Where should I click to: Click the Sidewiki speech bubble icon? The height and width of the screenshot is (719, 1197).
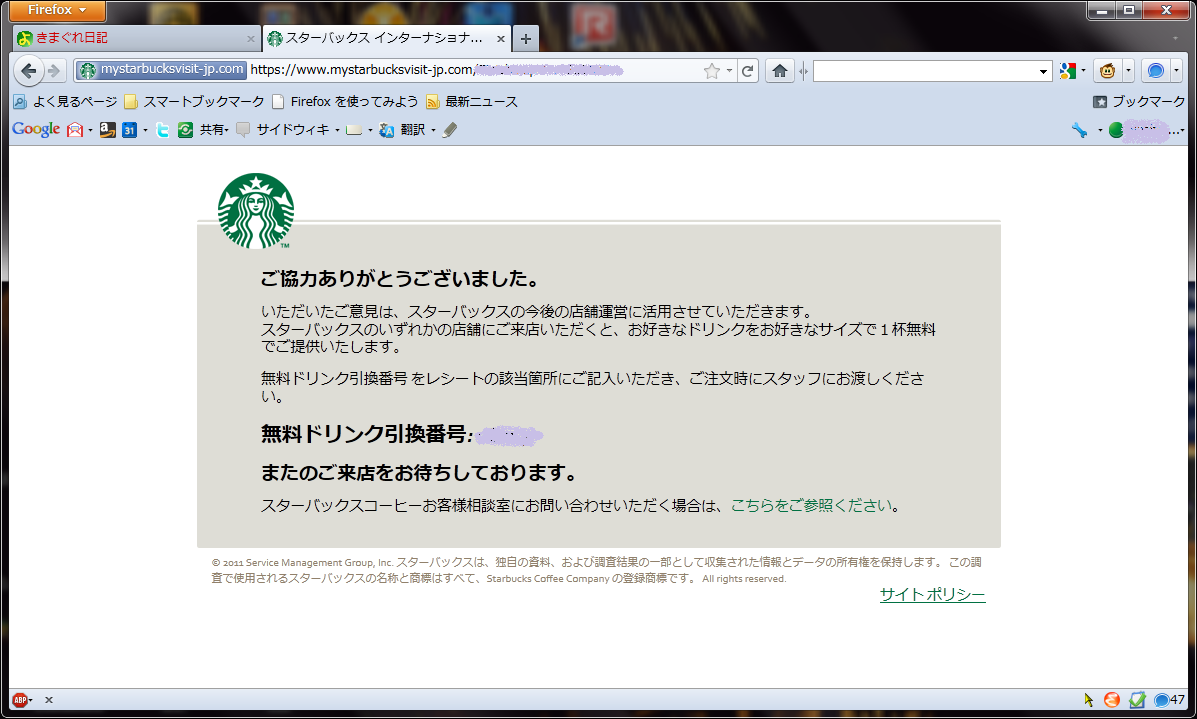[243, 130]
